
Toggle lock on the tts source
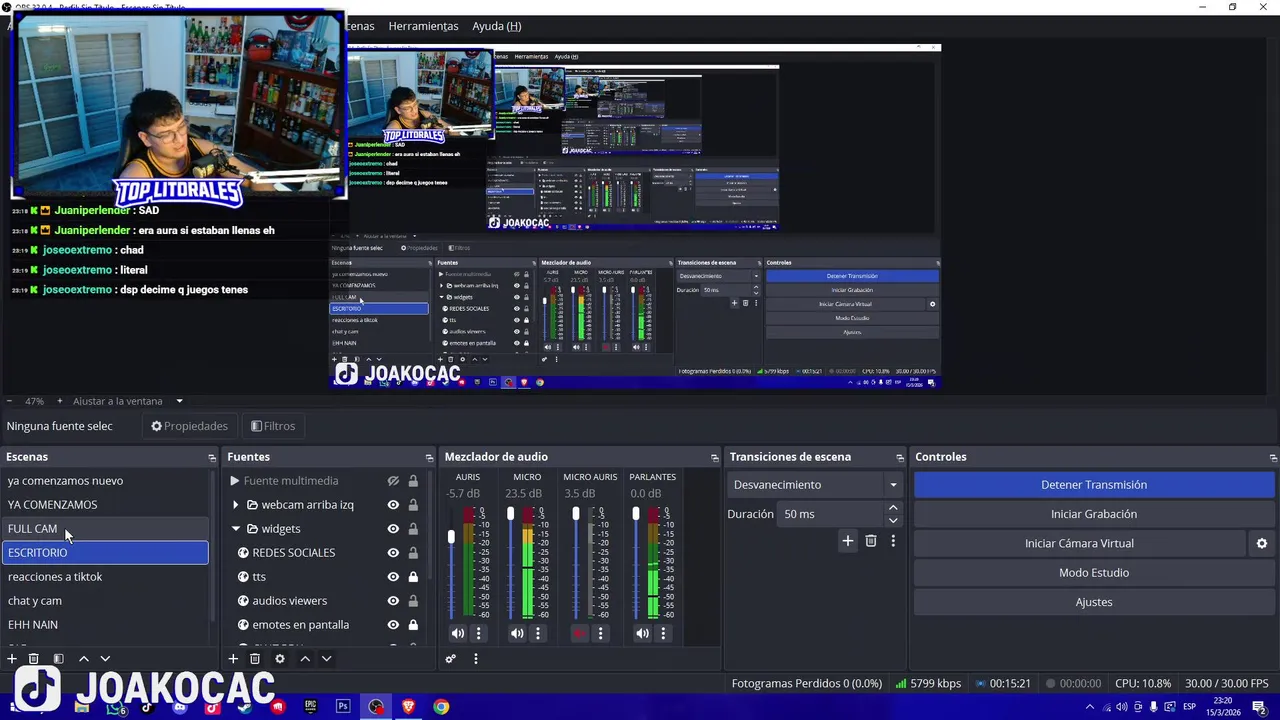pos(413,577)
